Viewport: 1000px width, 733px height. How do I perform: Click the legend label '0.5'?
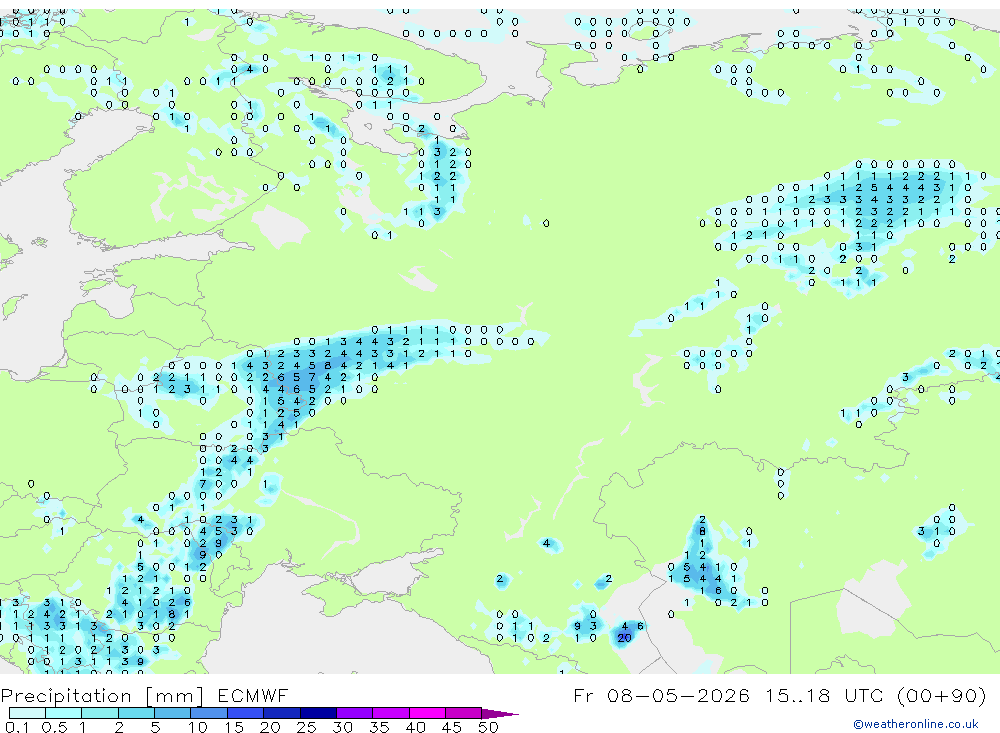[x=54, y=727]
